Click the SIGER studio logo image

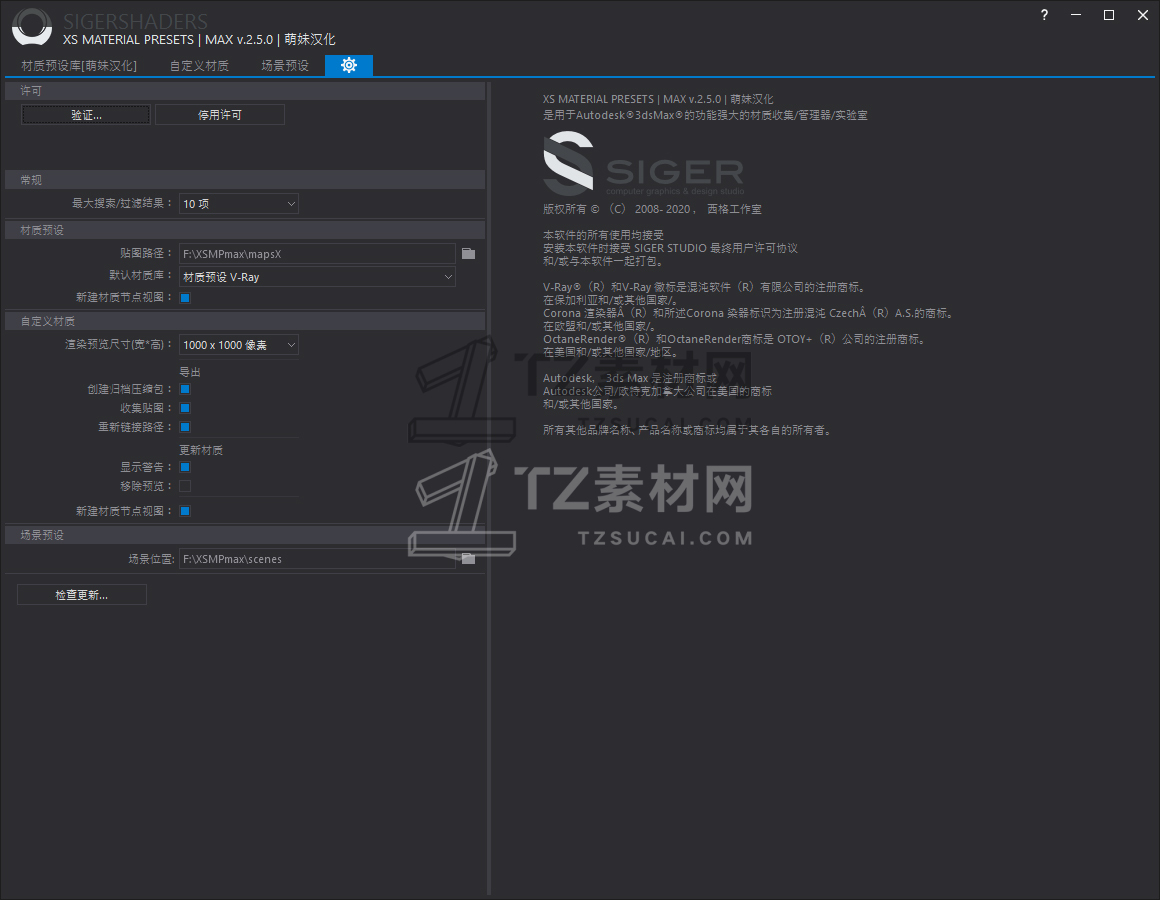[644, 163]
